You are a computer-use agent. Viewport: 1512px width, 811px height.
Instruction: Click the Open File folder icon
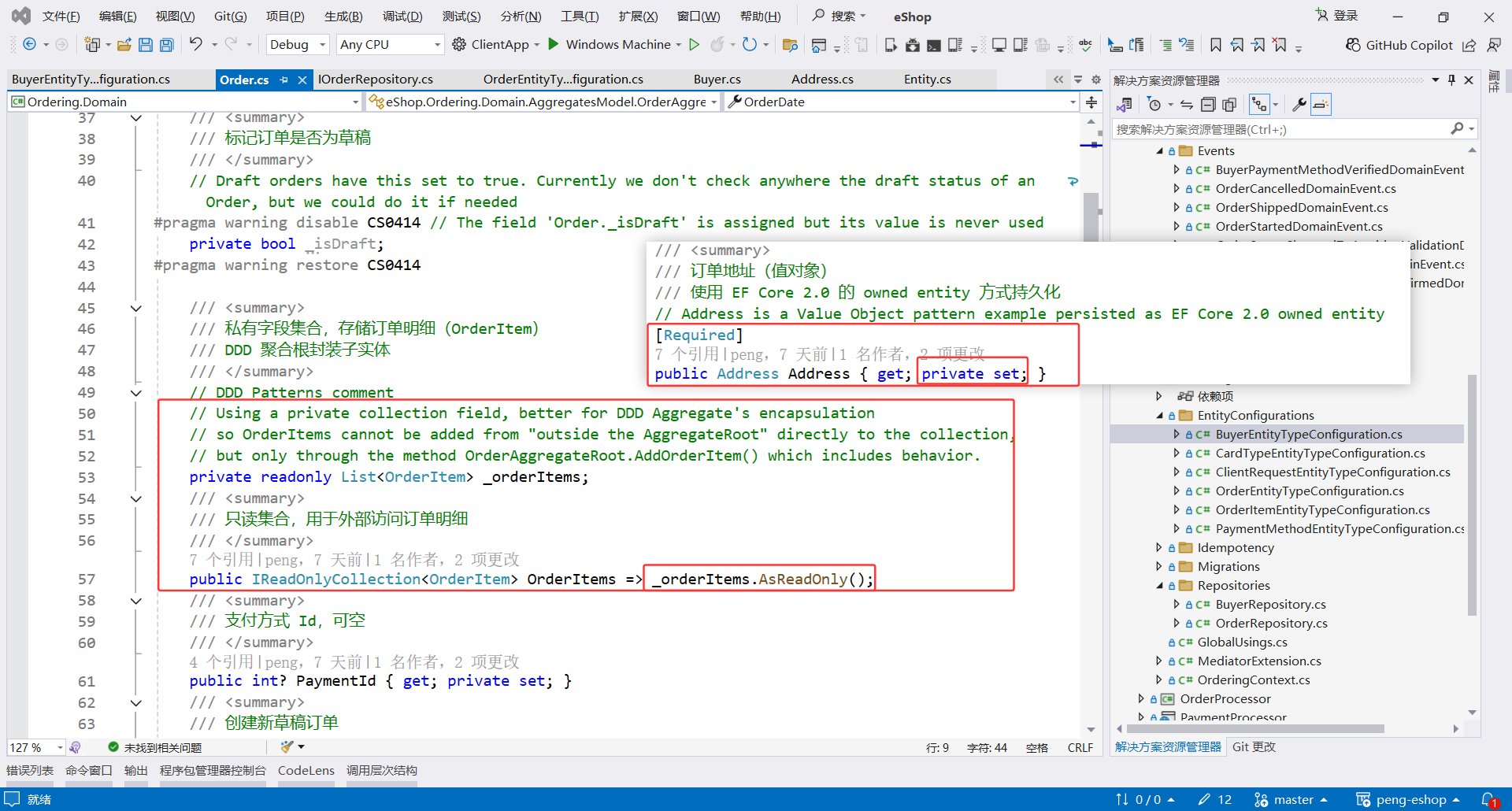click(x=124, y=45)
